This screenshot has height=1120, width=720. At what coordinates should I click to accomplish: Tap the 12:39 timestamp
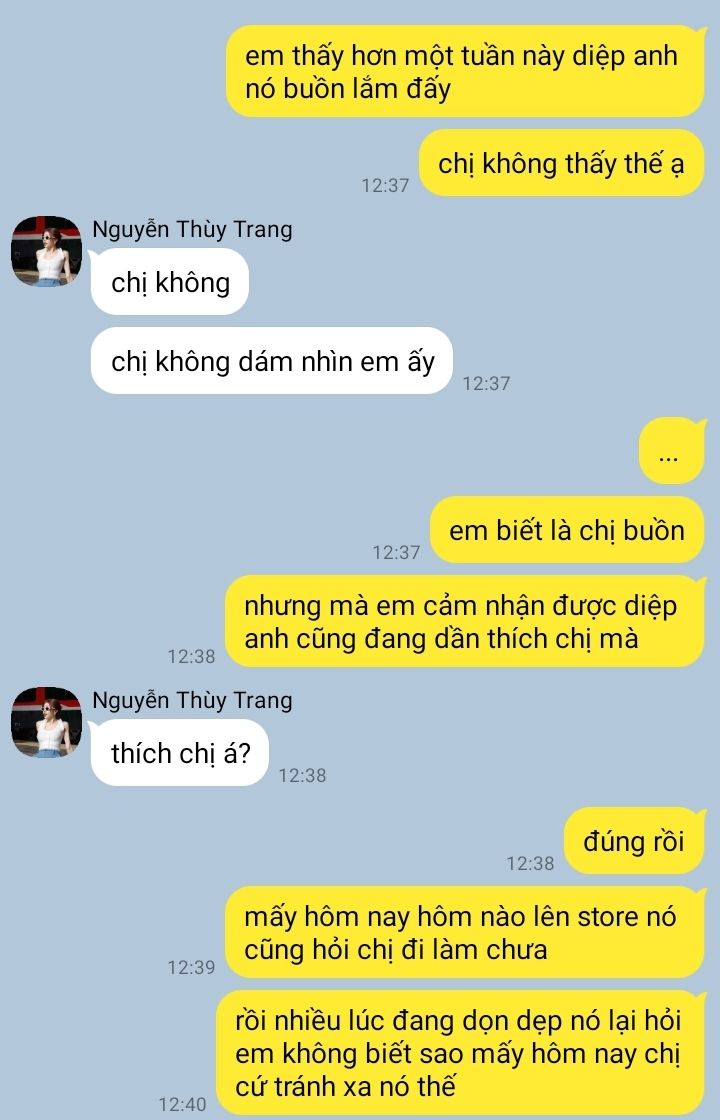pos(191,967)
